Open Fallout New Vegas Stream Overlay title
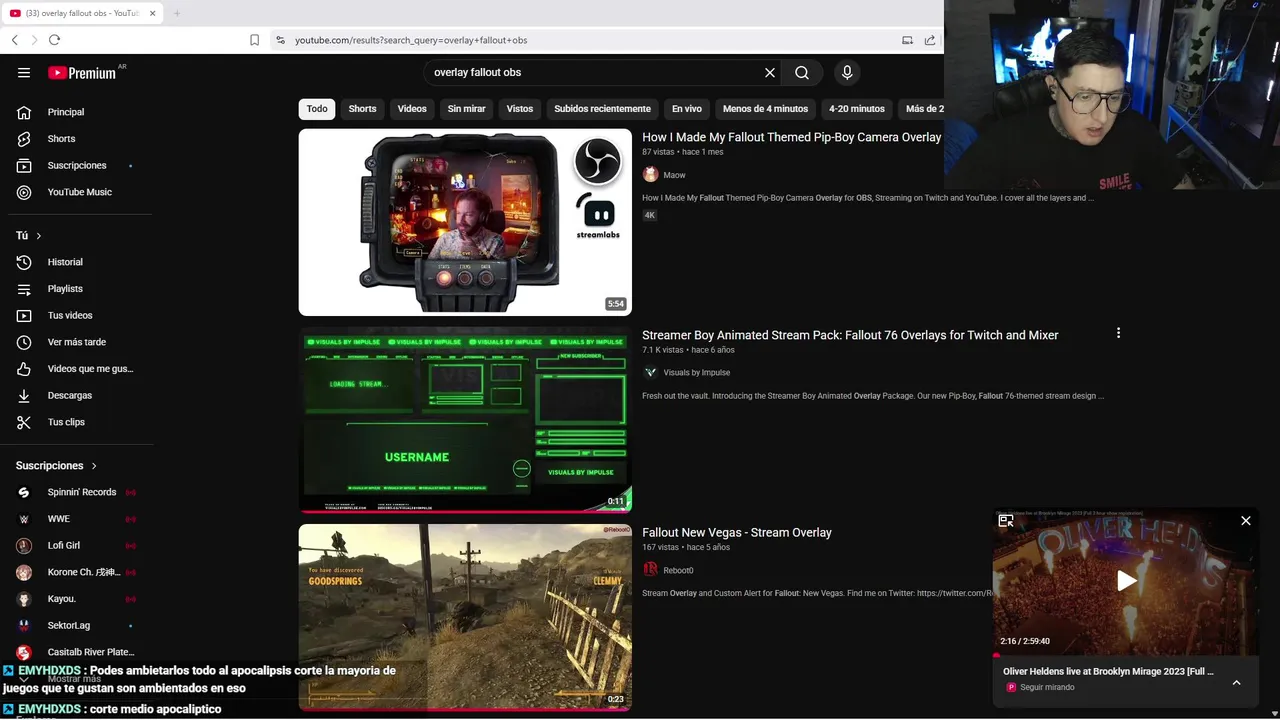The height and width of the screenshot is (720, 1280). (x=737, y=533)
